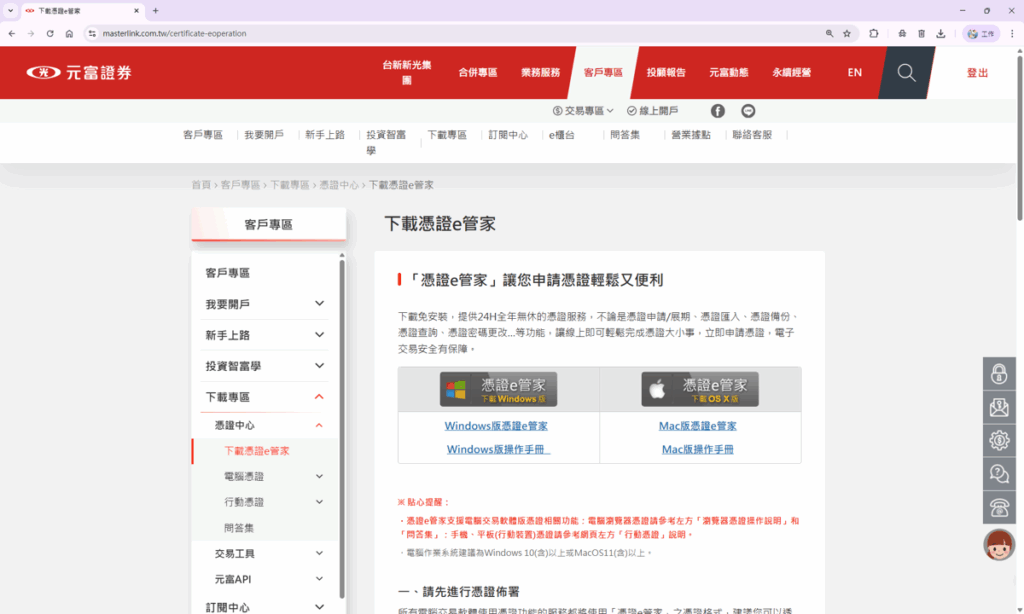The image size is (1024, 614).
Task: Open the LINE icon link
Action: coord(748,111)
